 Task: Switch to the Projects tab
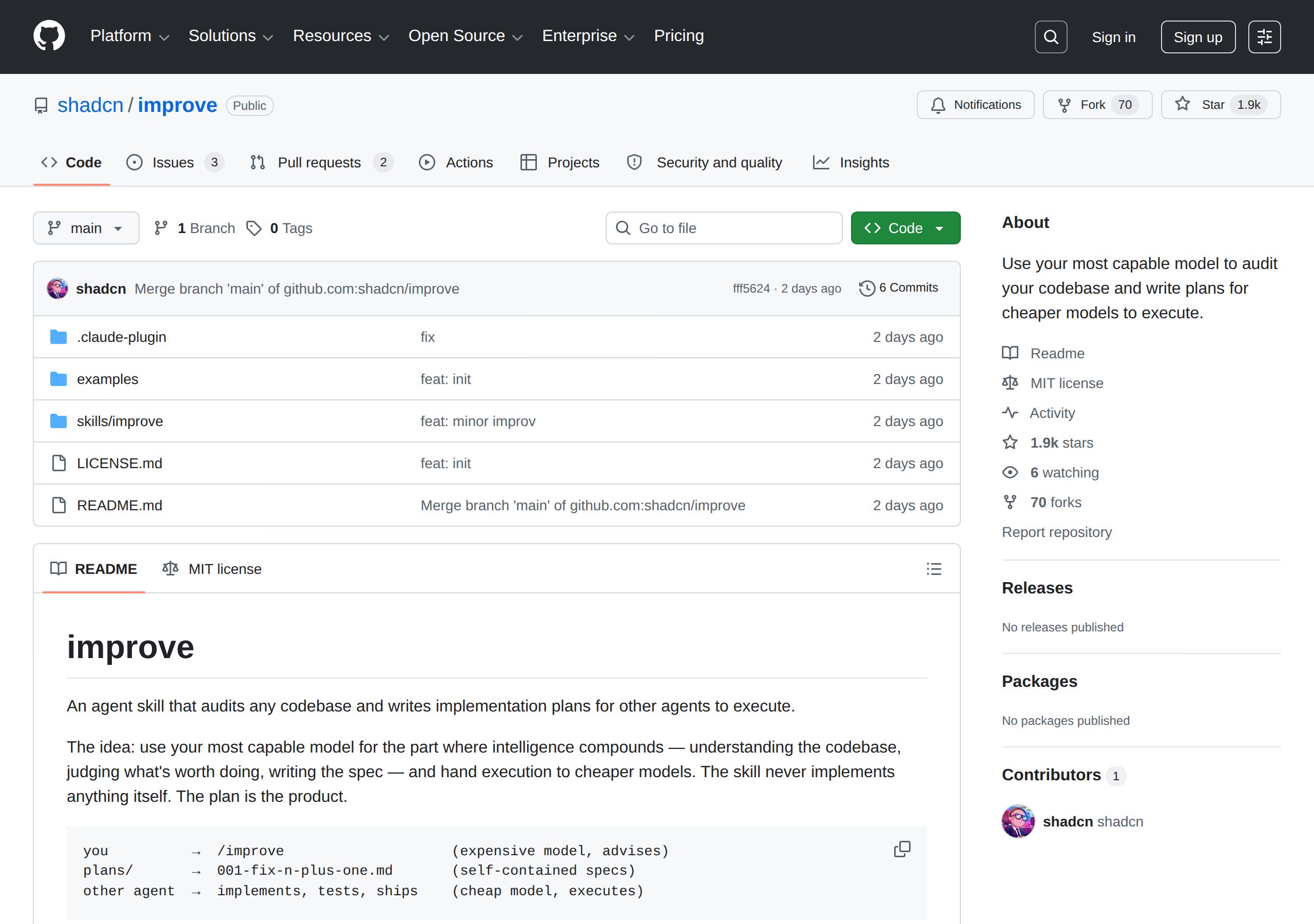click(x=559, y=163)
